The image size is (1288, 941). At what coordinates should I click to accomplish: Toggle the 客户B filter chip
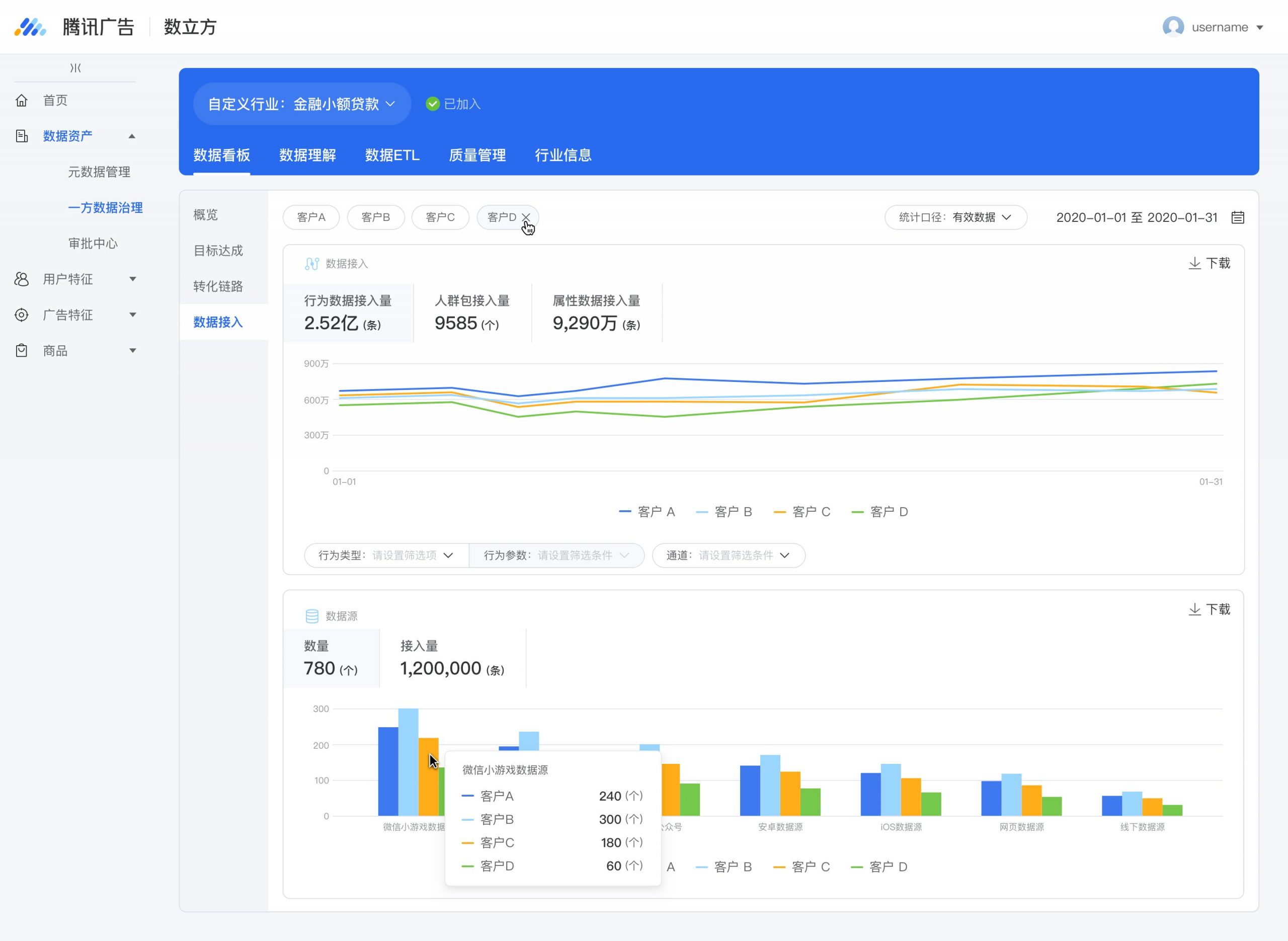(x=376, y=217)
